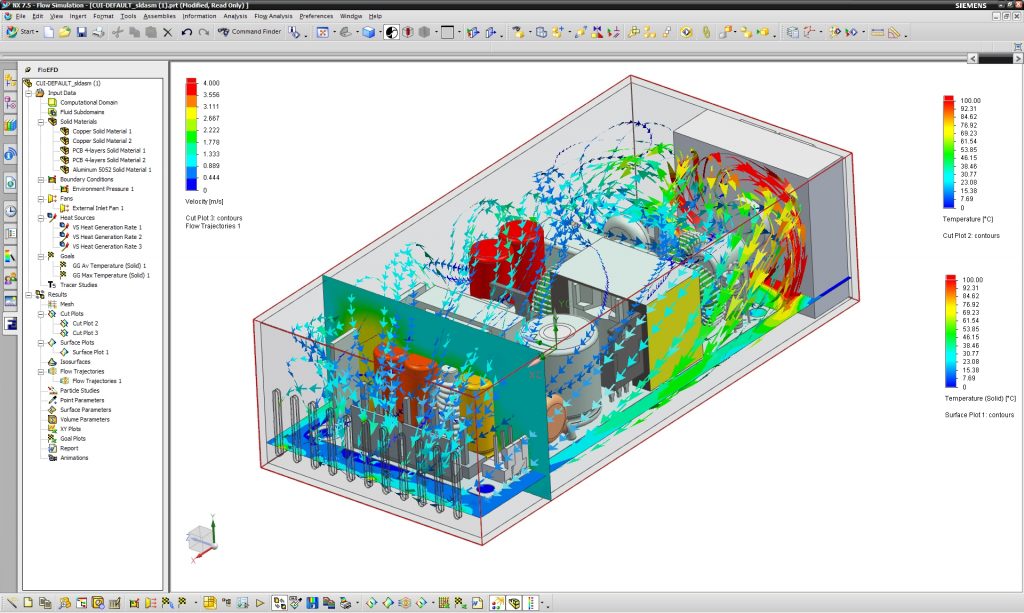Open the Preferences menu
1024x613 pixels.
316,17
